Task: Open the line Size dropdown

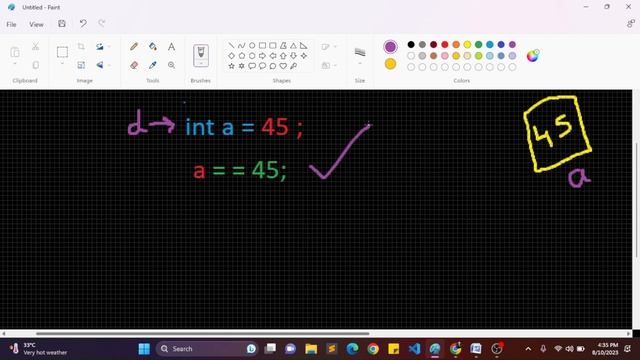Action: click(x=360, y=56)
